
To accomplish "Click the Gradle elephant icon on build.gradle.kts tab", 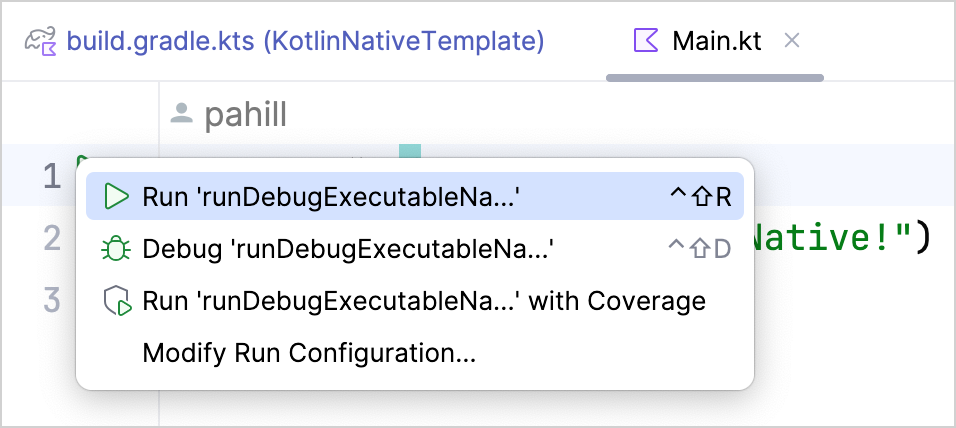I will pos(41,41).
